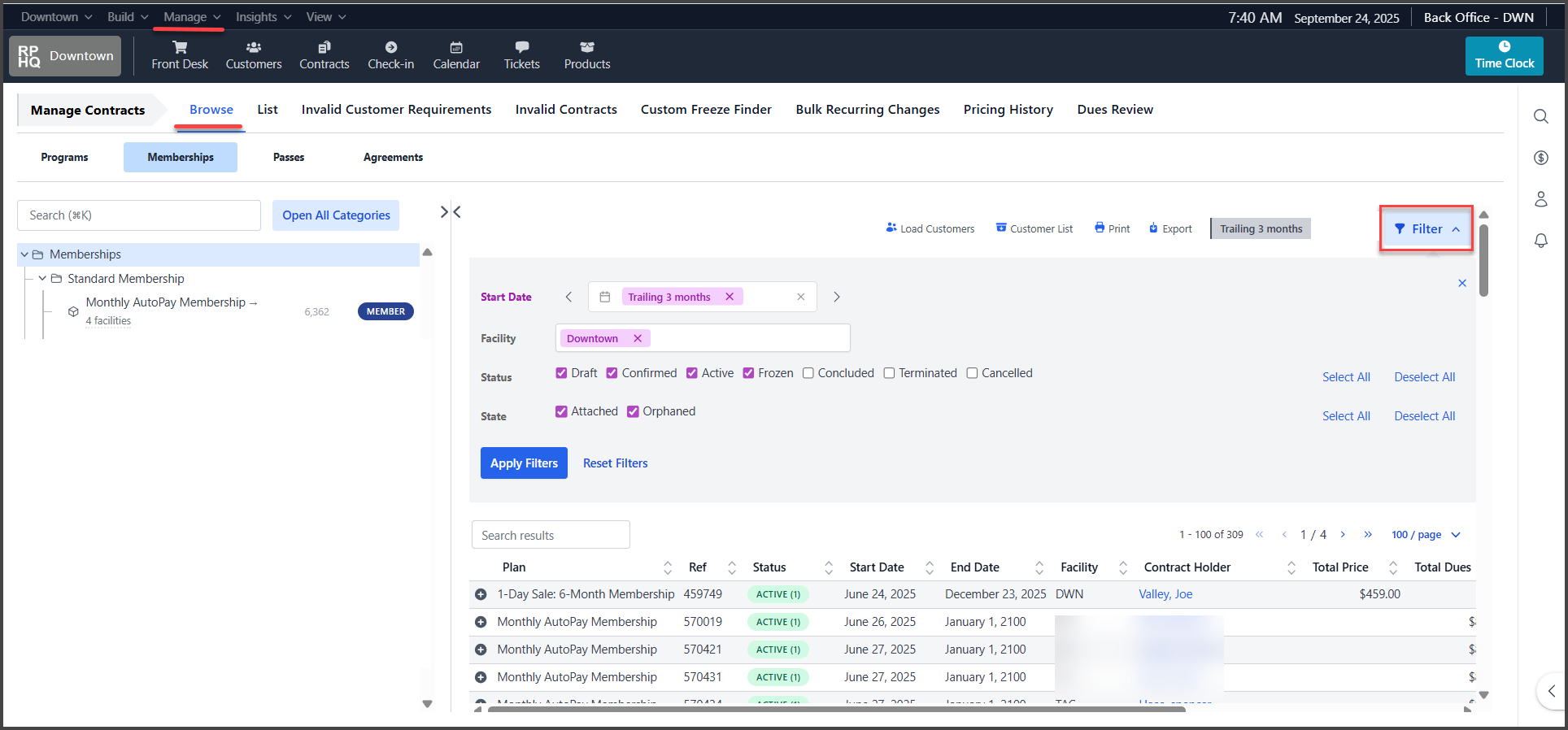Click the Export icon
This screenshot has width=1568, height=730.
click(1153, 228)
